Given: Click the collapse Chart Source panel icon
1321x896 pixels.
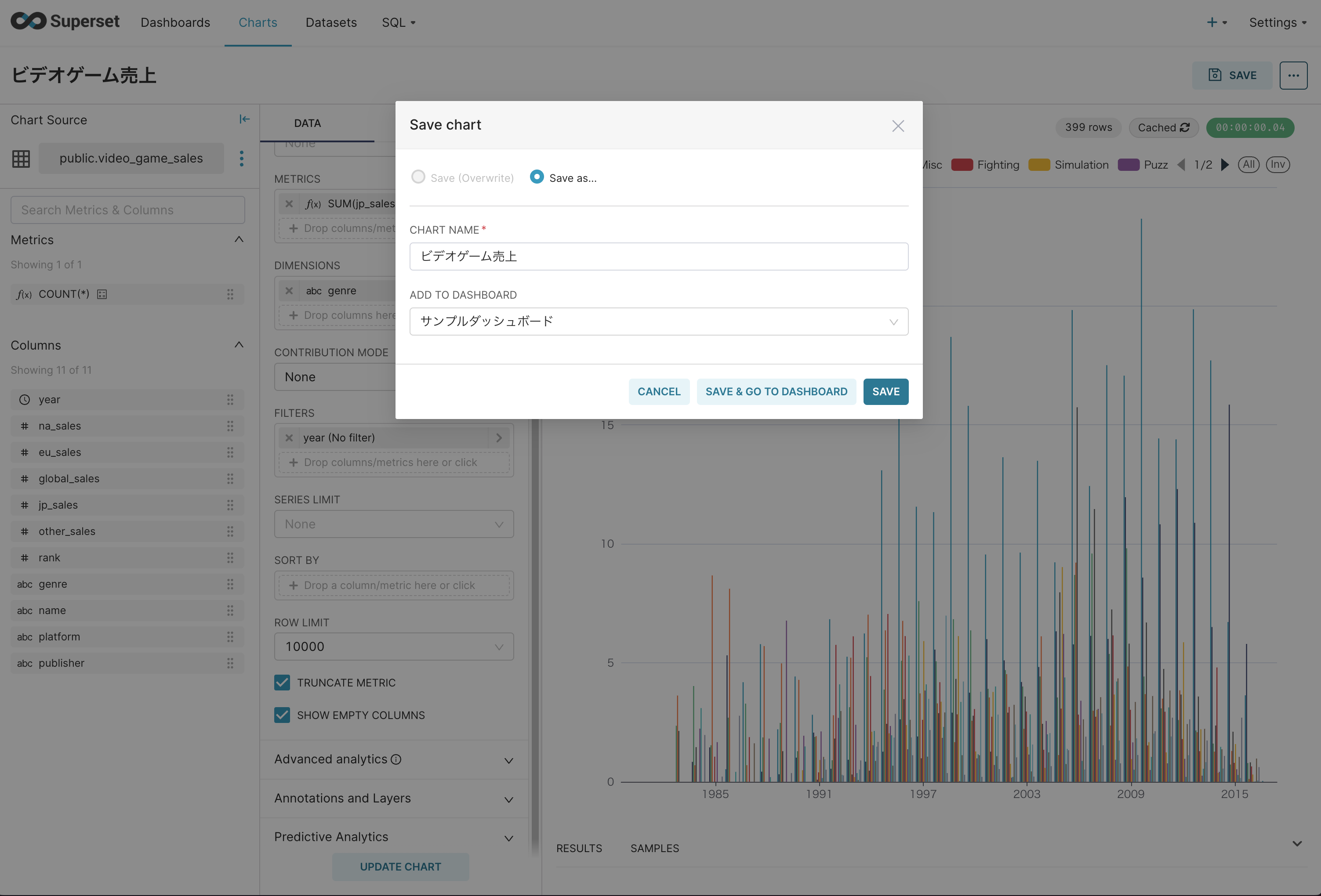Looking at the screenshot, I should 245,119.
